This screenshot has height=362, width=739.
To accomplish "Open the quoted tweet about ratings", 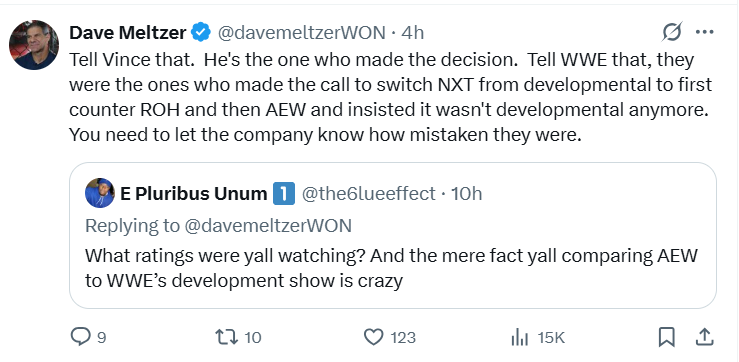I will point(393,236).
